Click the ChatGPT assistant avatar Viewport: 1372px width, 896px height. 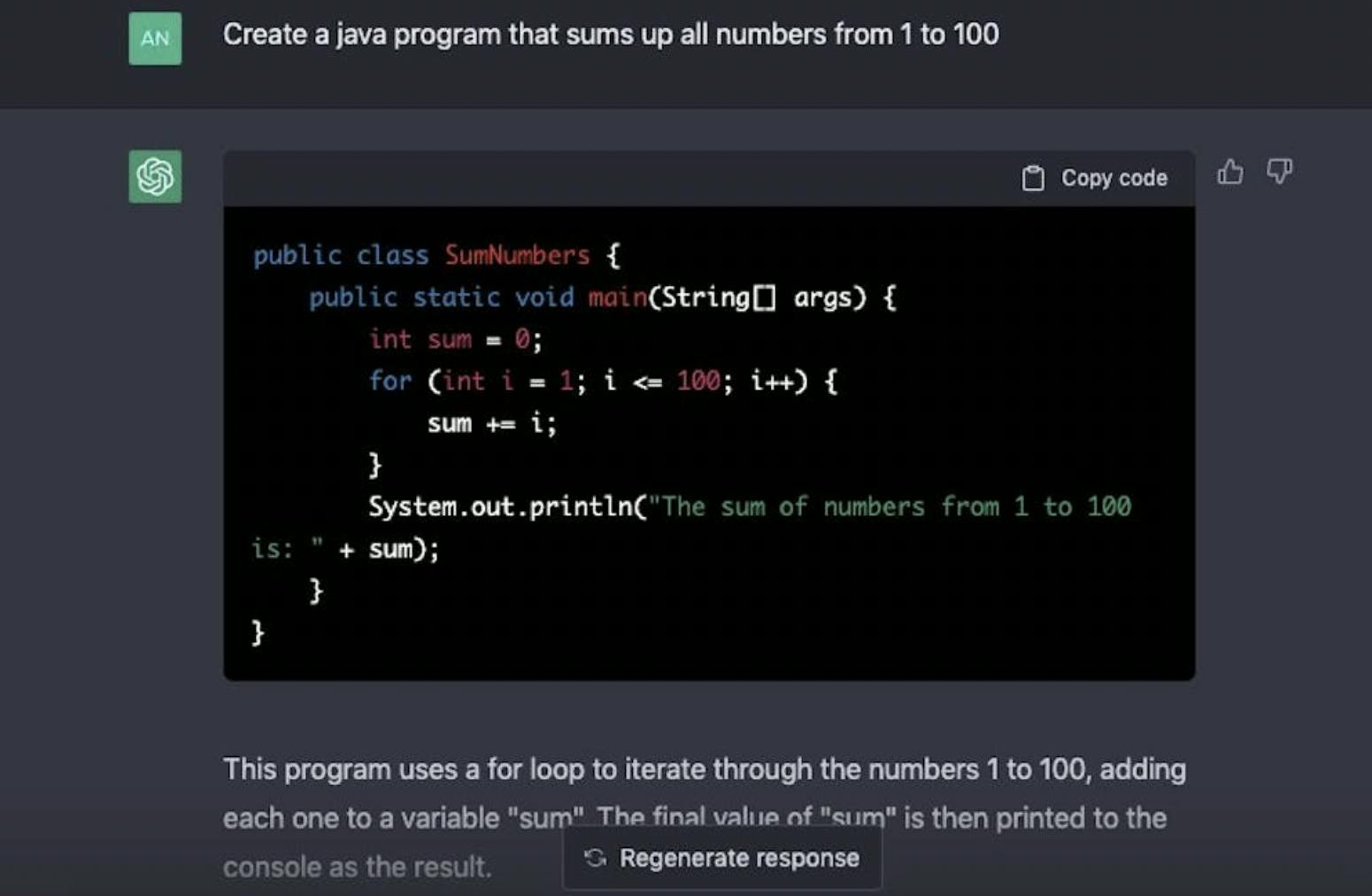tap(155, 176)
